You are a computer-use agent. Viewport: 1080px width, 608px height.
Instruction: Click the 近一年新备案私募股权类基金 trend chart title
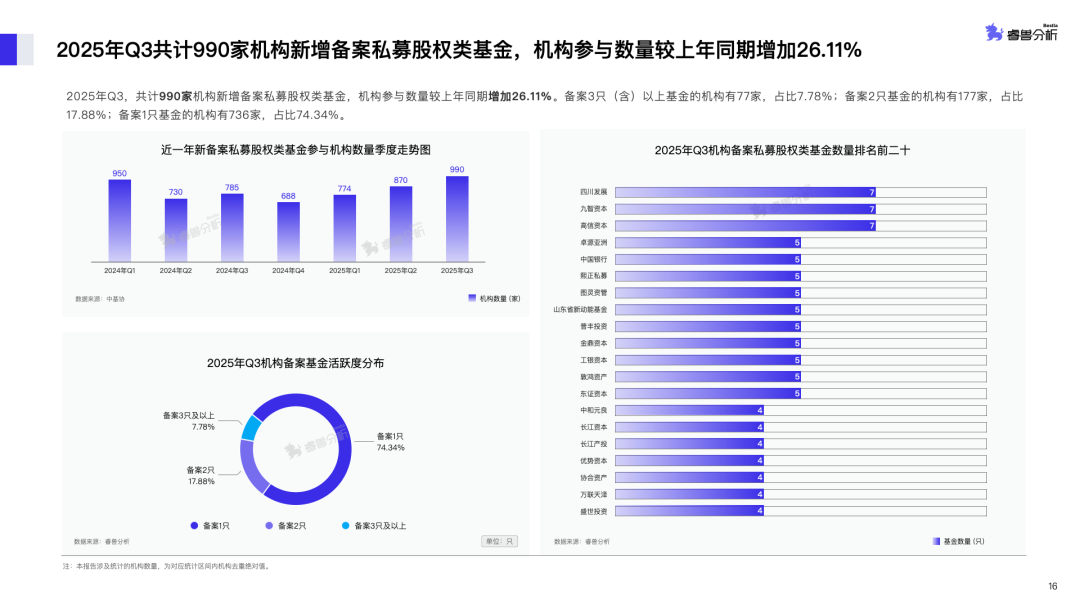(x=295, y=149)
